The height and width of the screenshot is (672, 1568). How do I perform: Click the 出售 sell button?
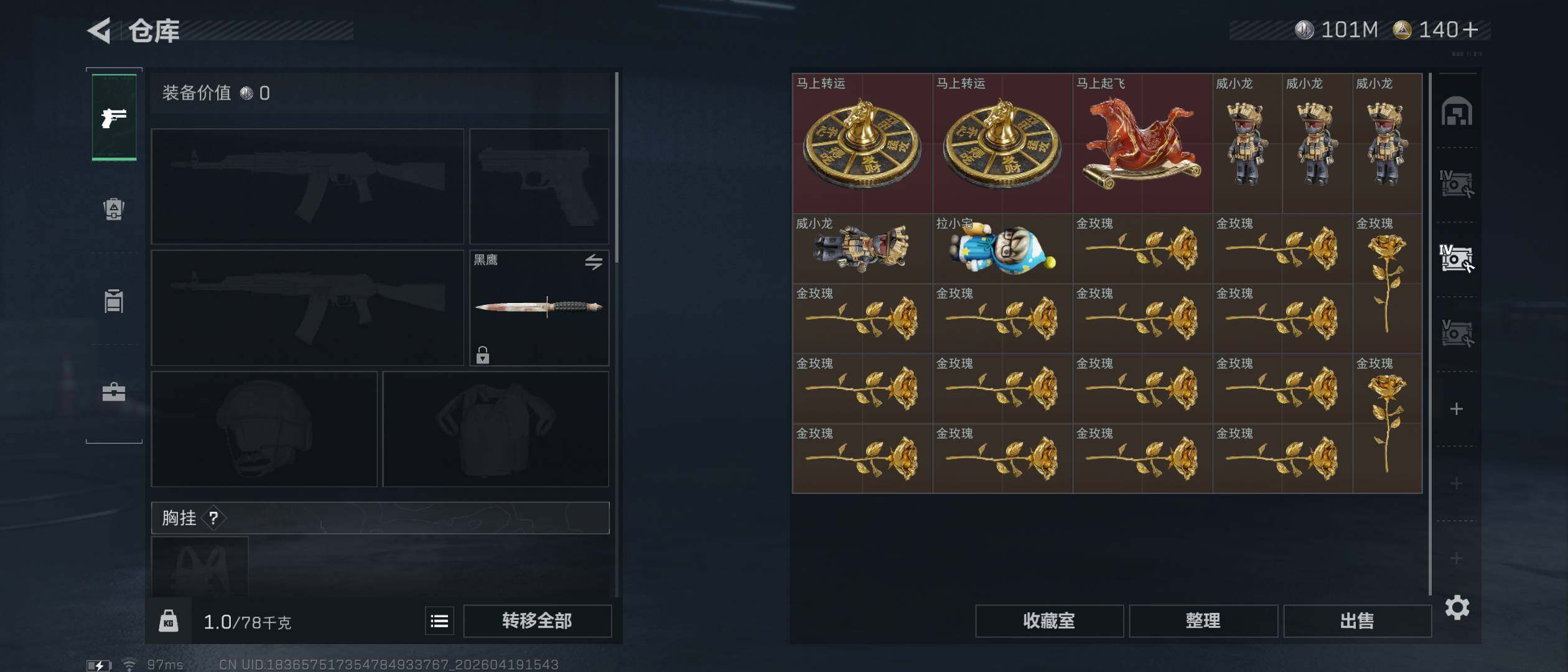pyautogui.click(x=1357, y=621)
